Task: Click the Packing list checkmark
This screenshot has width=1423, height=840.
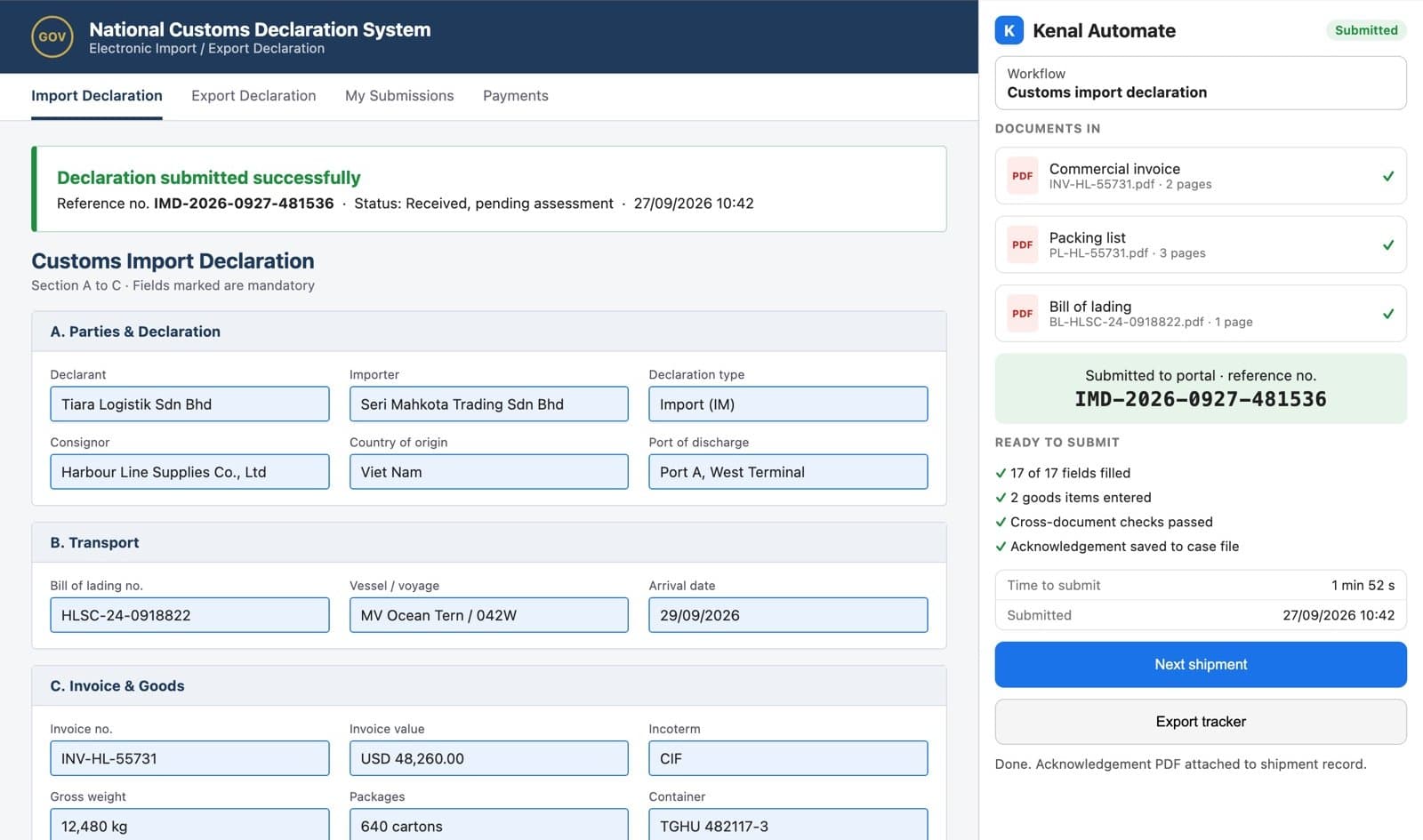Action: (1387, 244)
